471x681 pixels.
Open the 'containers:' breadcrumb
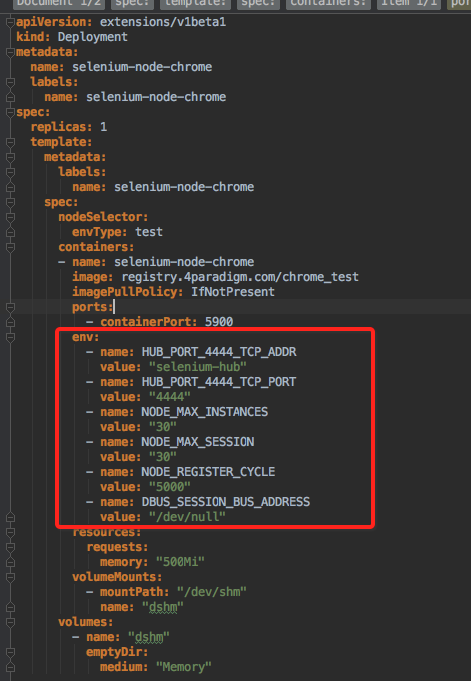(328, 3)
